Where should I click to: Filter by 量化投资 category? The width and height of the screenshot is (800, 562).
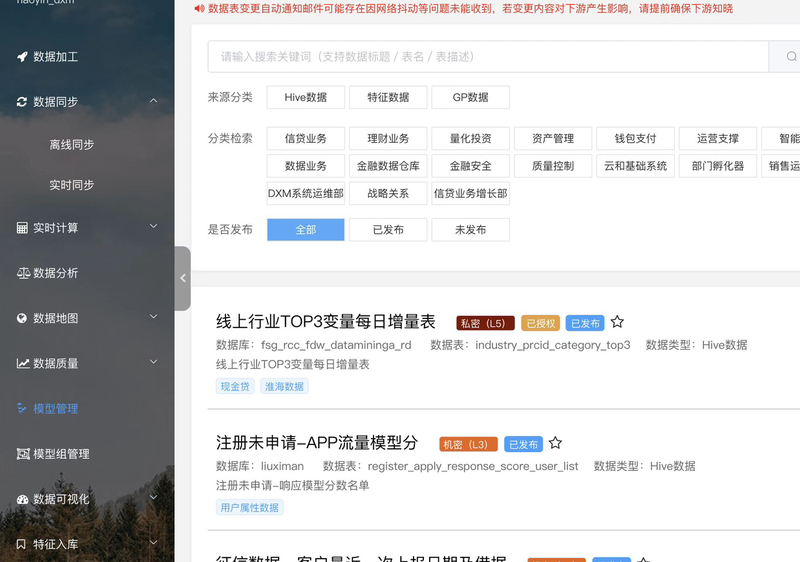470,138
